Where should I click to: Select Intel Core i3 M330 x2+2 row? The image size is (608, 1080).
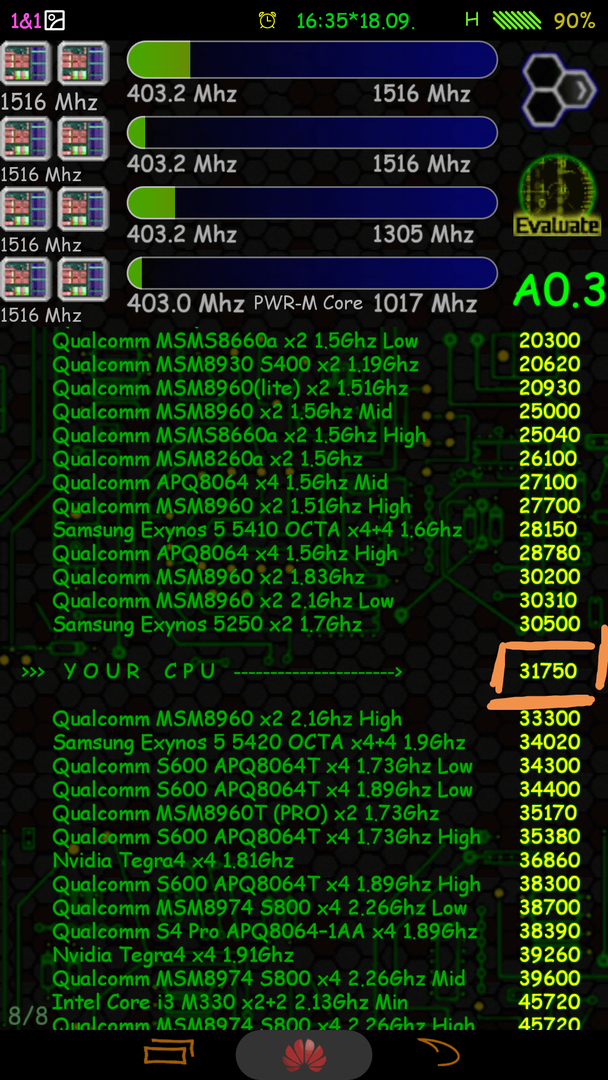click(x=317, y=1001)
